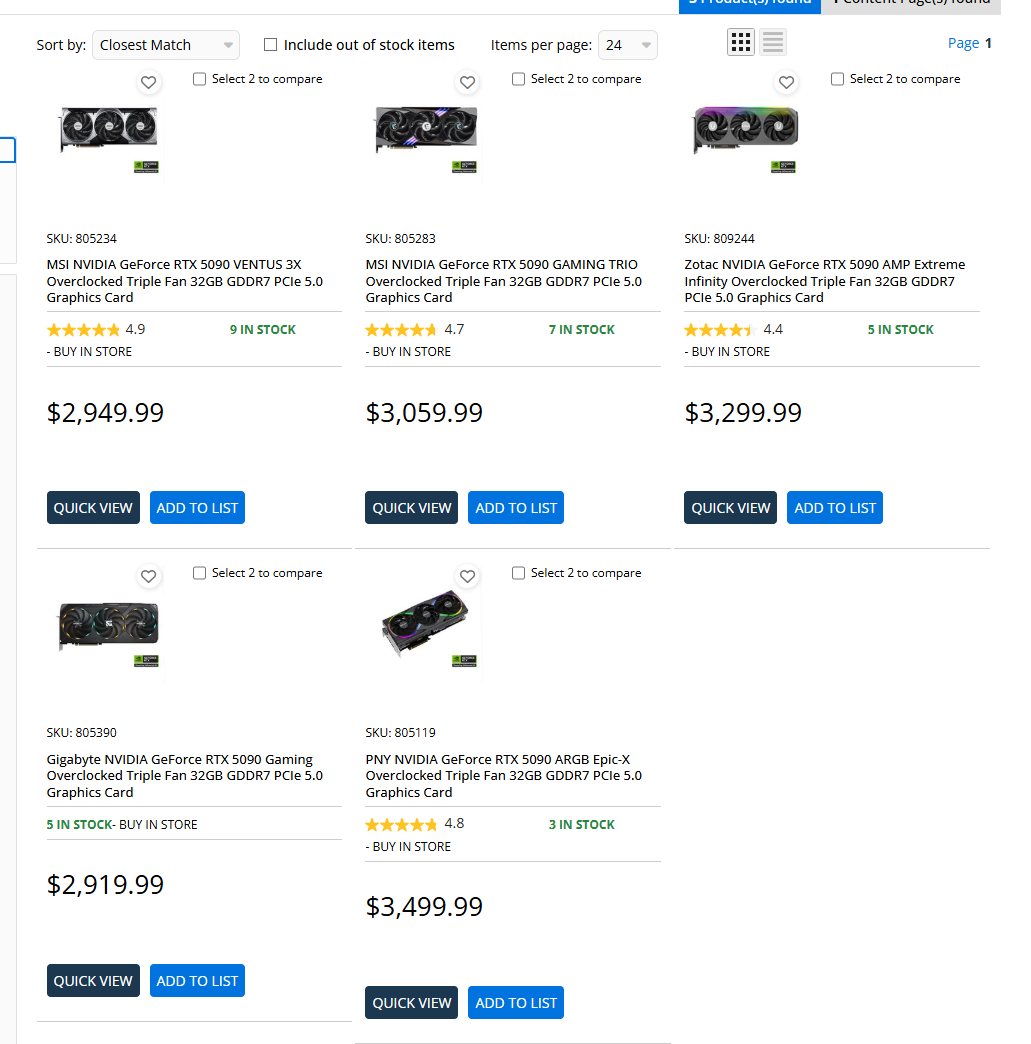Click heart icon on Gigabyte RTX 5090 Gaming

(149, 576)
